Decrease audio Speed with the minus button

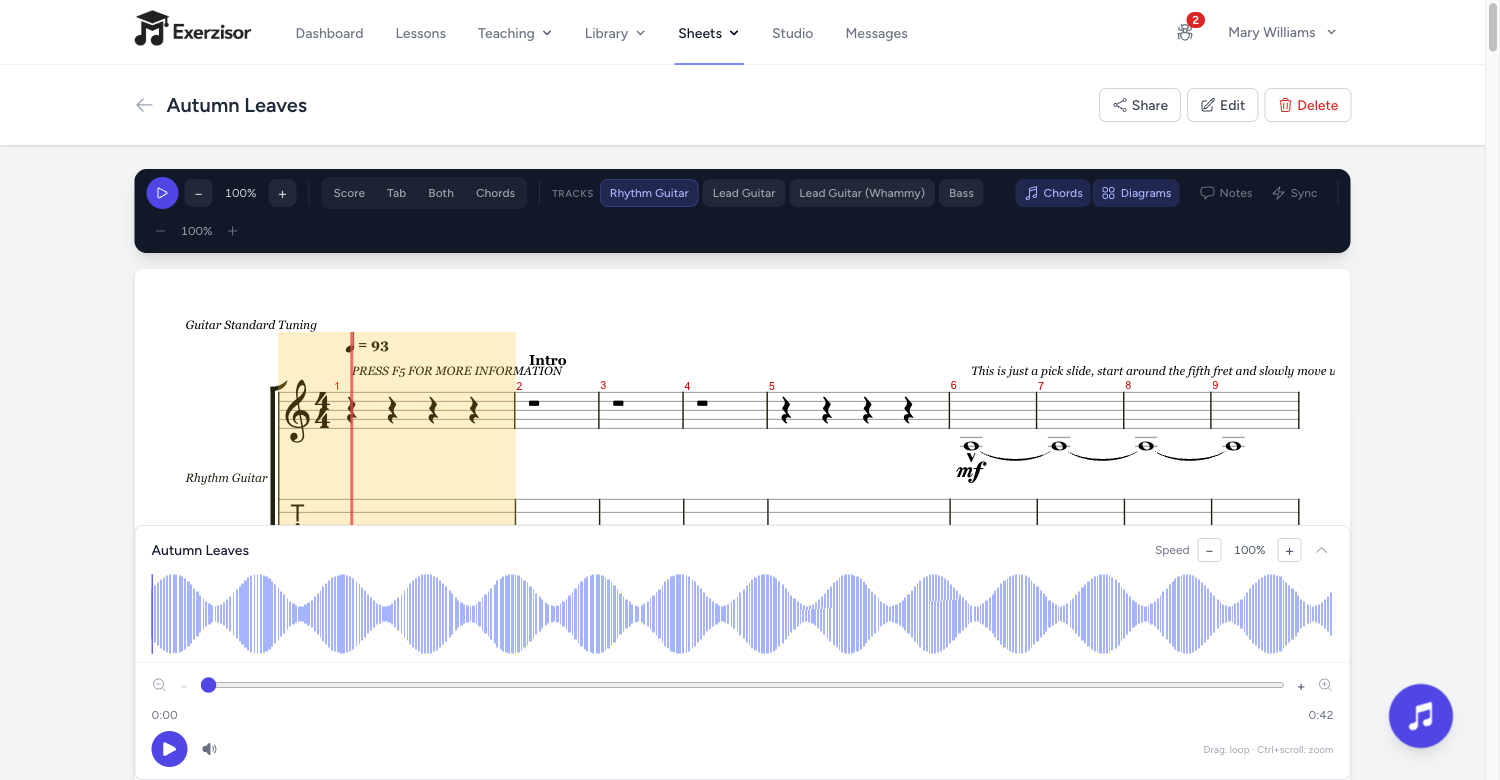[x=1209, y=550]
